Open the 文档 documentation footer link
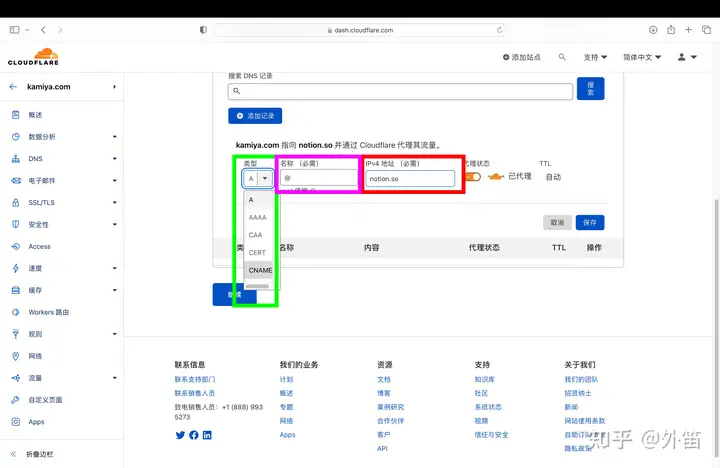 click(384, 379)
